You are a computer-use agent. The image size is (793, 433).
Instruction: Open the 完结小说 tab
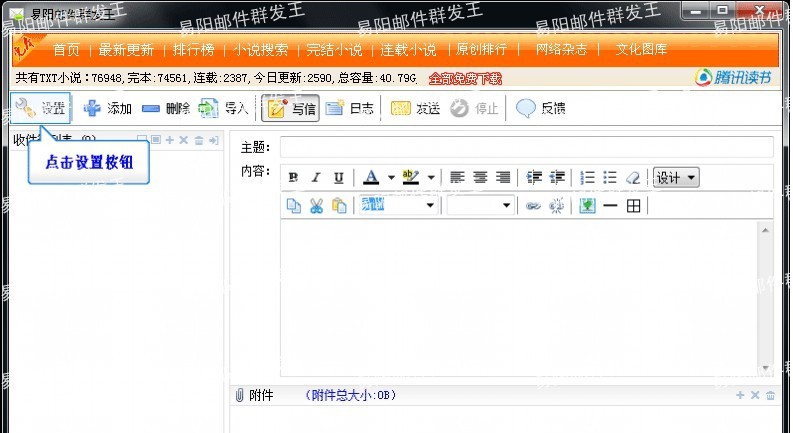[334, 50]
